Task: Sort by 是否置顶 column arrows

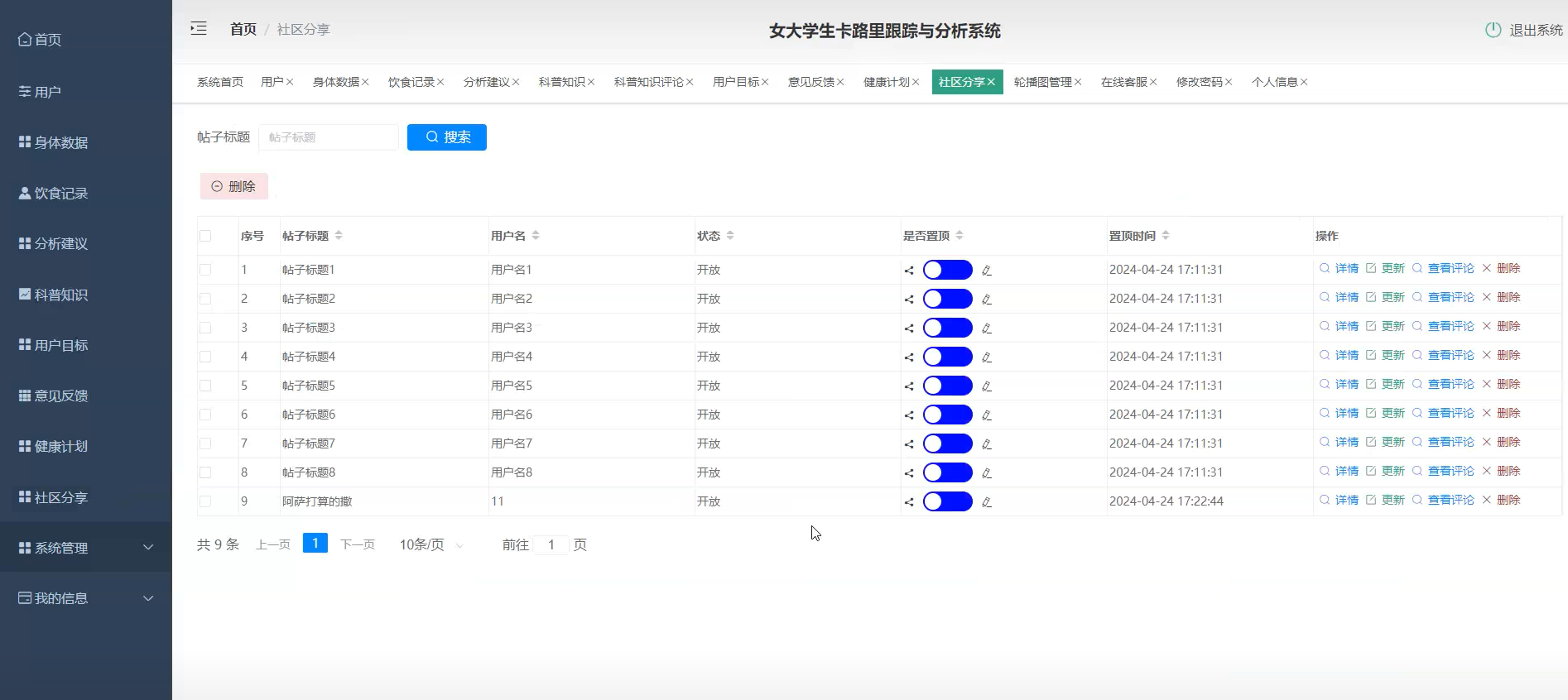Action: (x=960, y=236)
